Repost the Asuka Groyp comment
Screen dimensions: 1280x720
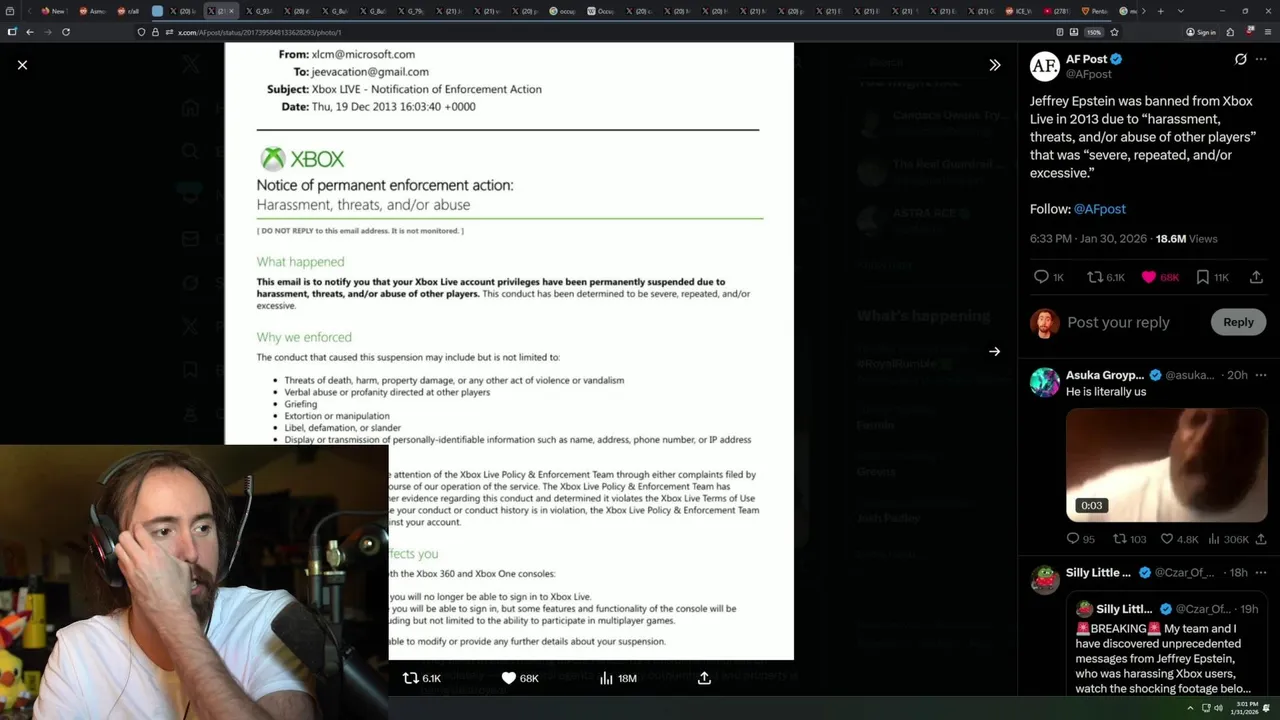(1130, 539)
